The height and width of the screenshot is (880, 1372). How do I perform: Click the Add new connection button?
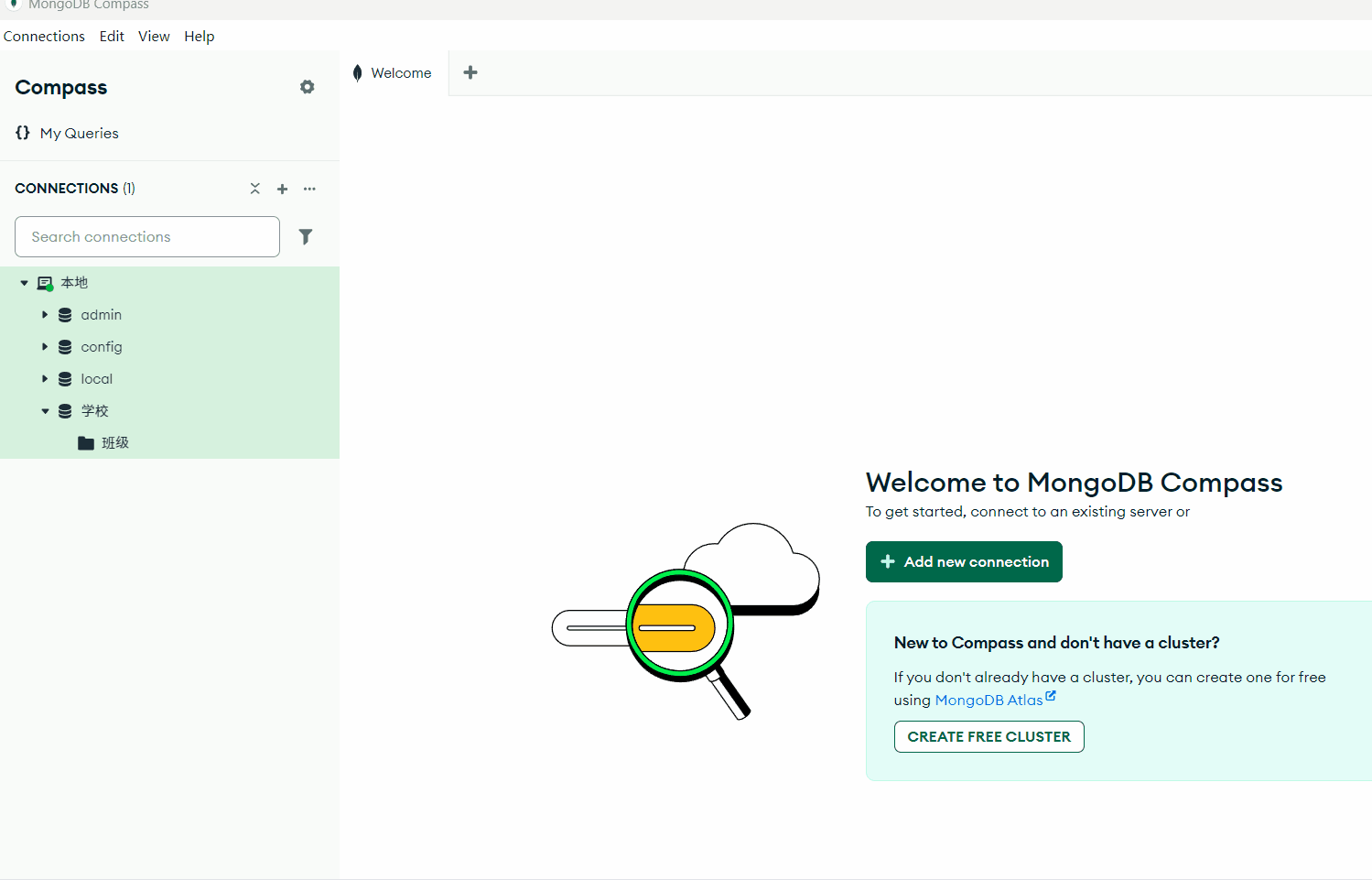click(x=964, y=561)
